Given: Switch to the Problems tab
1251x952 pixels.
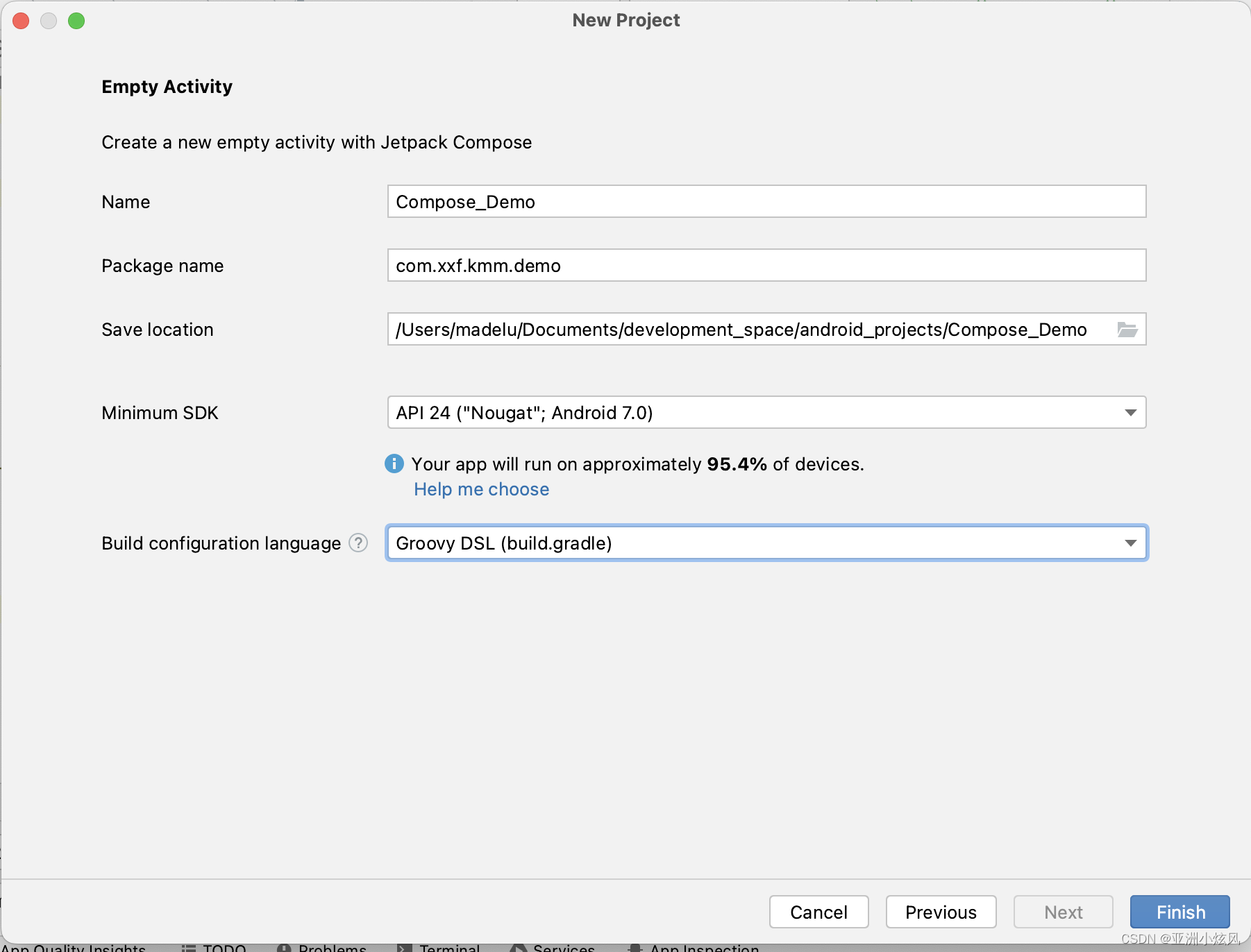Looking at the screenshot, I should click(x=321, y=947).
